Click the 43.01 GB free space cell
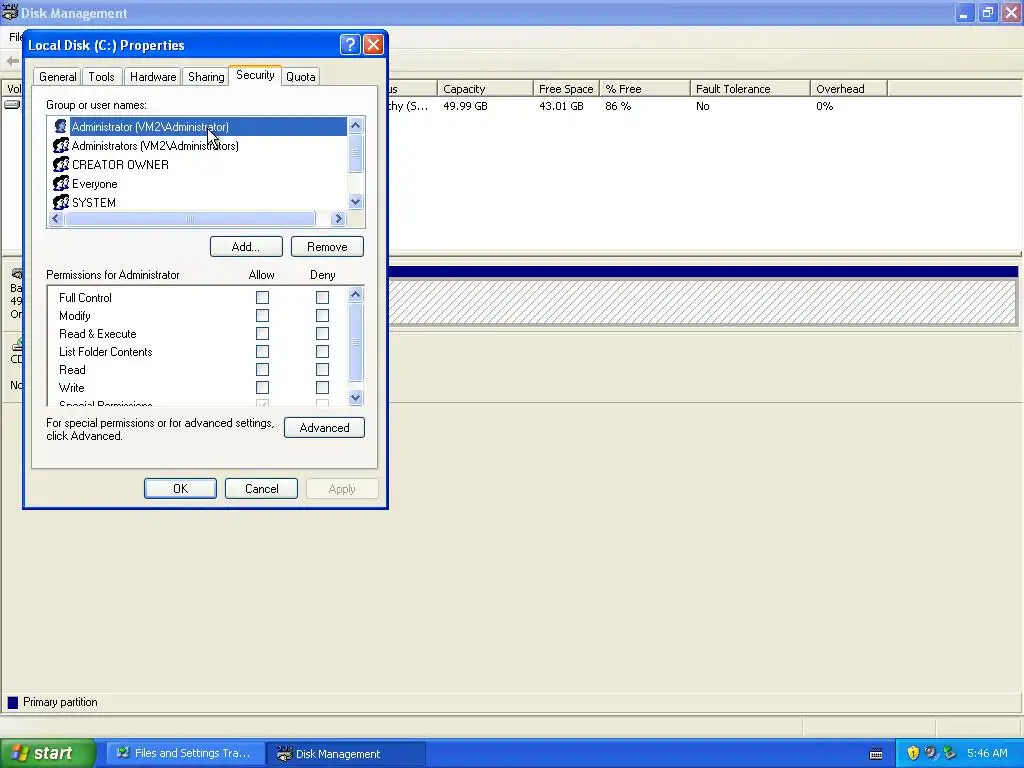The height and width of the screenshot is (768, 1024). click(561, 106)
